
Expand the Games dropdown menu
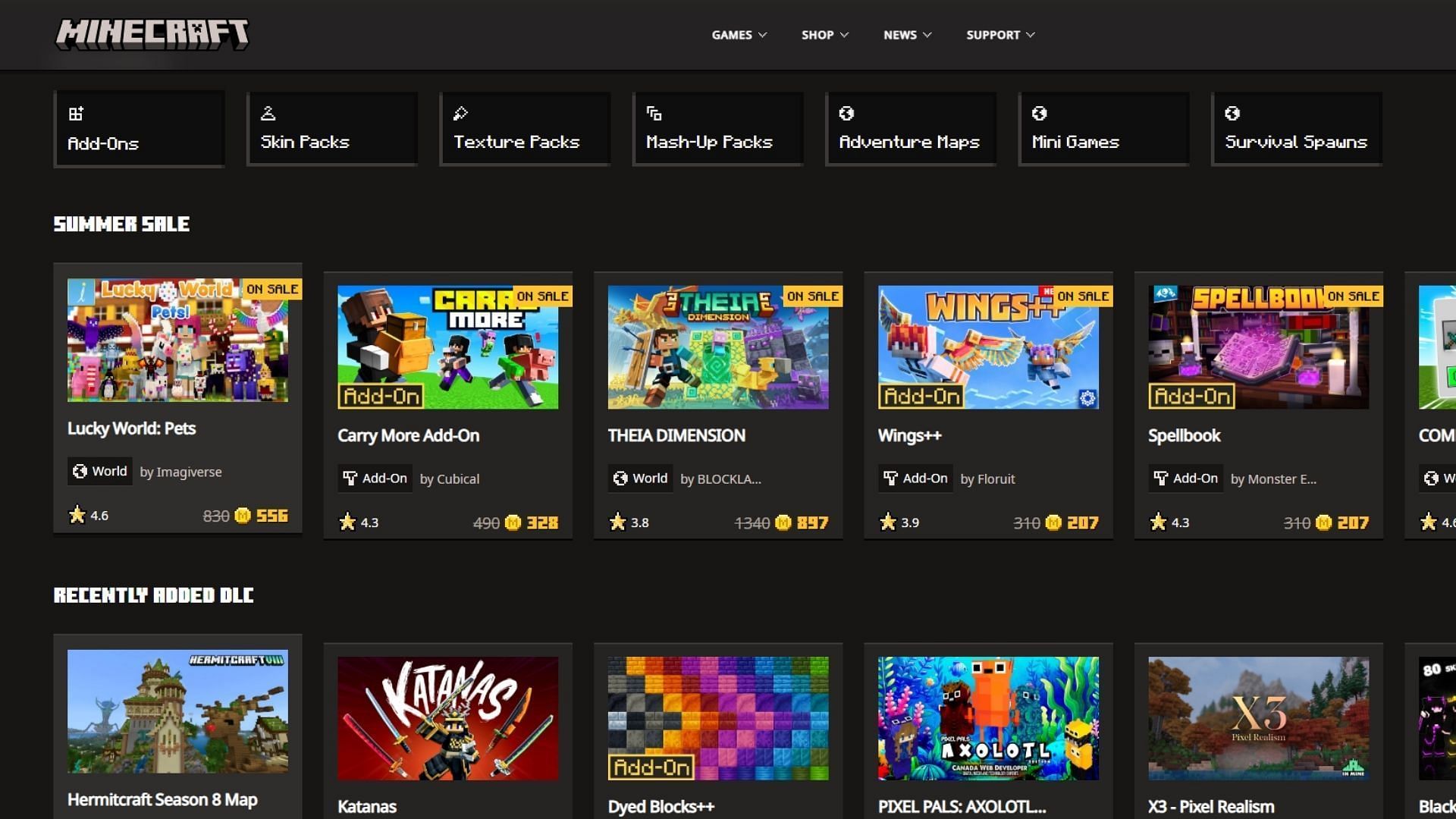[x=739, y=35]
